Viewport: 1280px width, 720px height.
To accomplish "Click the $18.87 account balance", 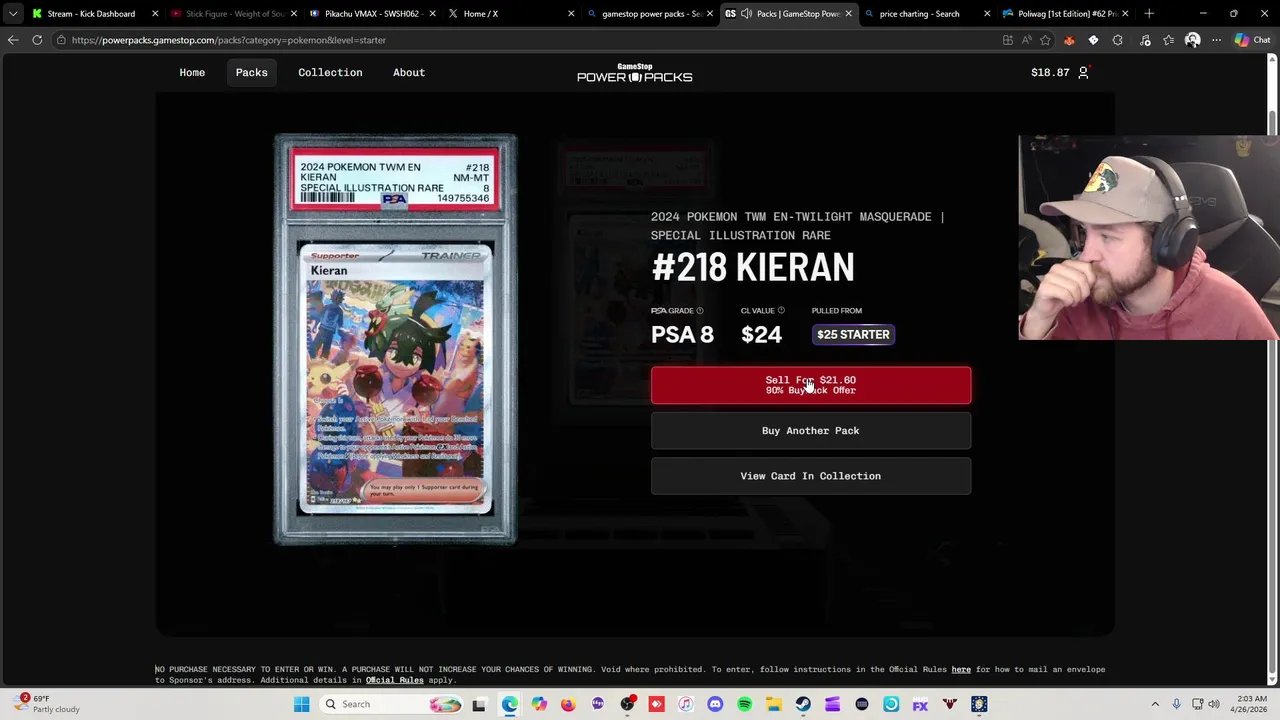I will [1050, 72].
